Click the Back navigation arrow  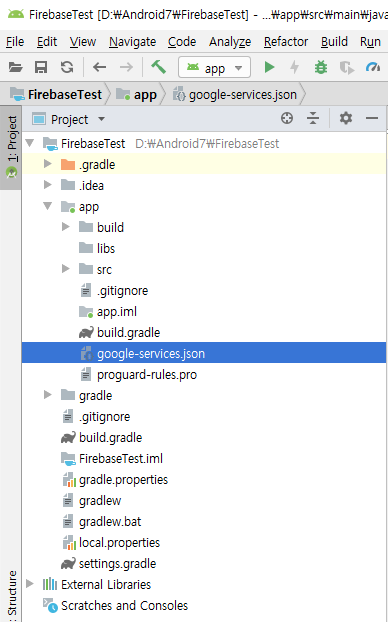tap(100, 67)
